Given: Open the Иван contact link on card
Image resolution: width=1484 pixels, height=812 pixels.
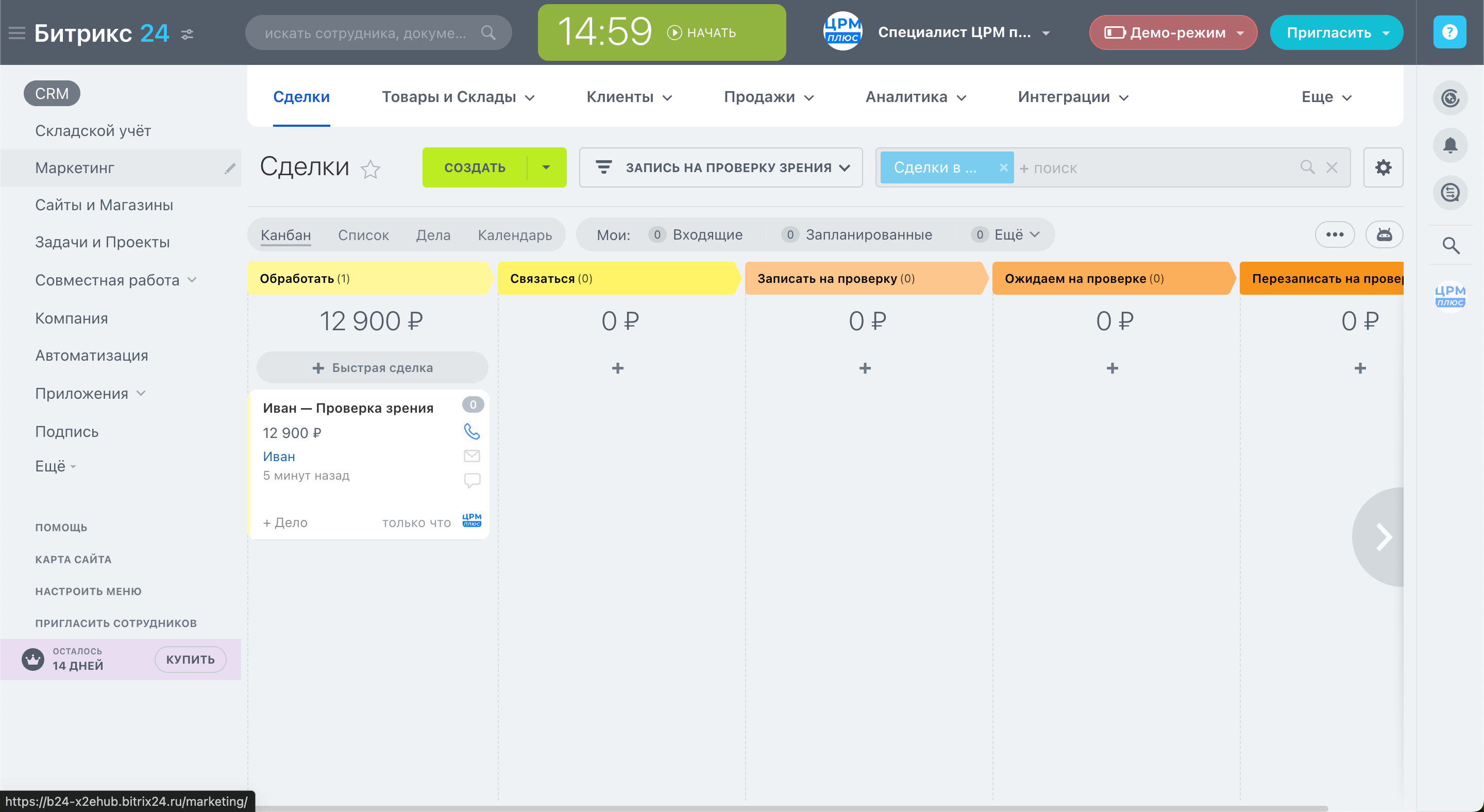Looking at the screenshot, I should 279,456.
